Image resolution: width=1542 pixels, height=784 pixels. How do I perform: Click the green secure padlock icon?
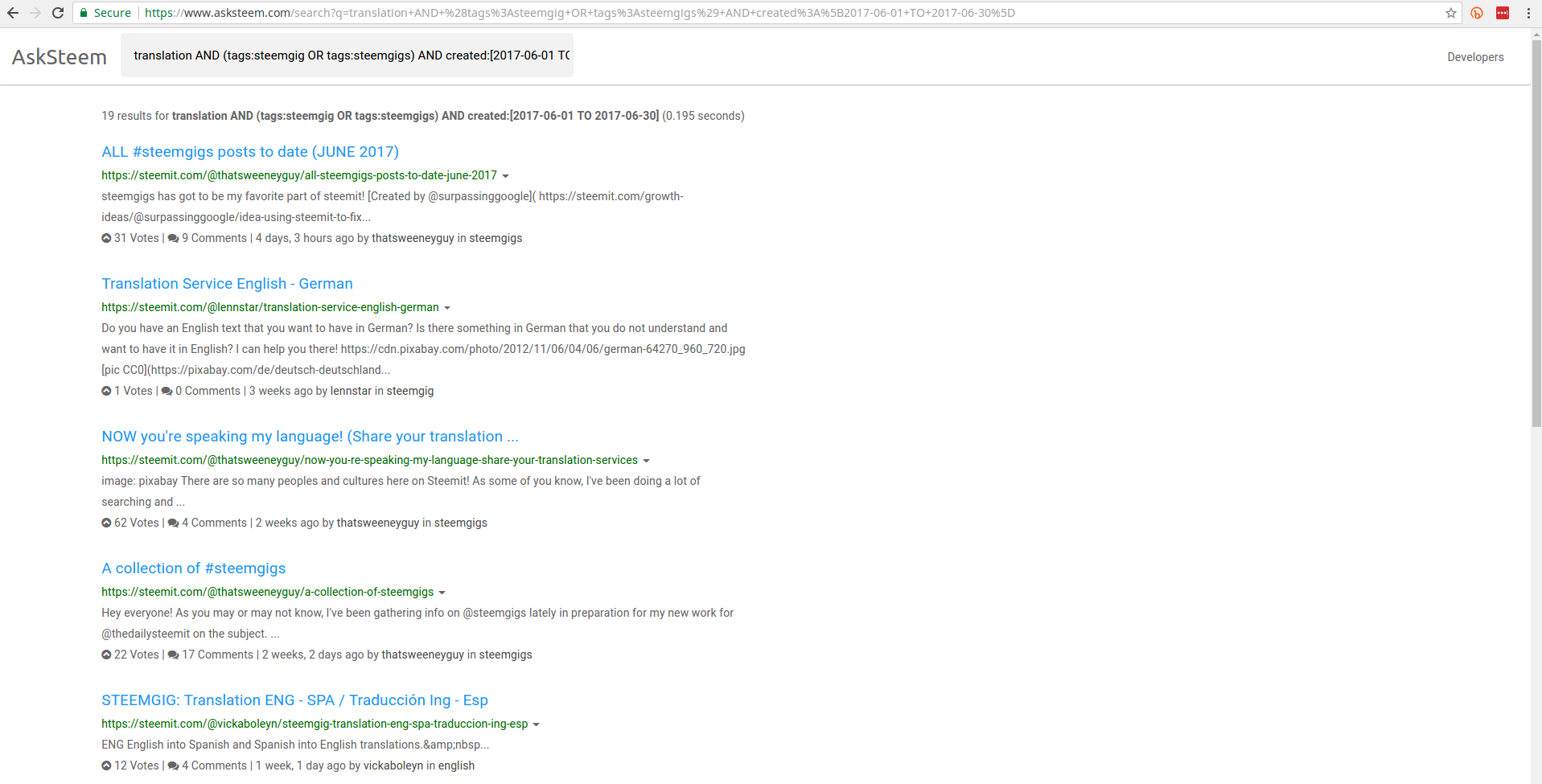(x=84, y=13)
